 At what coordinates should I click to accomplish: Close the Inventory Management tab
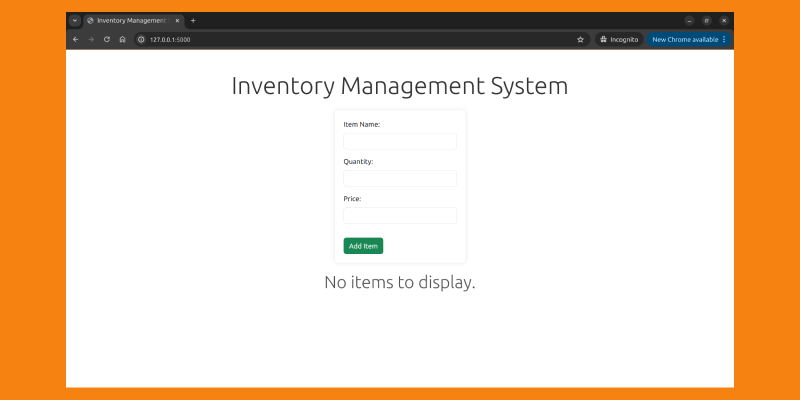177,20
